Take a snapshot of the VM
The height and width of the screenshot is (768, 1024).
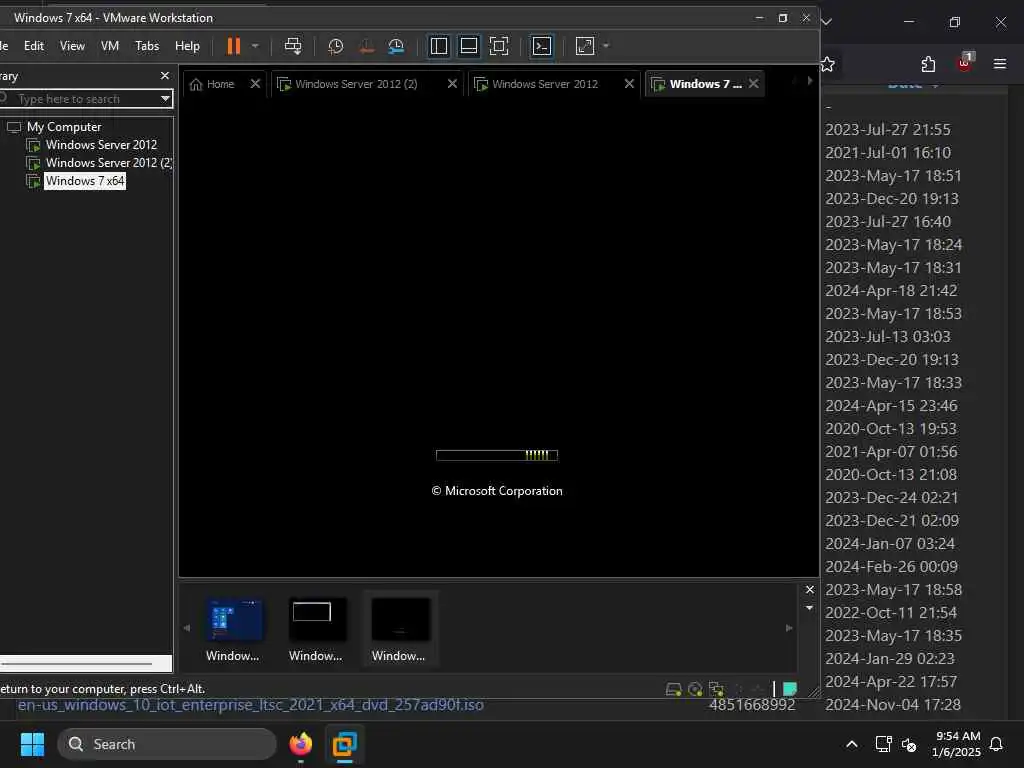coord(336,46)
